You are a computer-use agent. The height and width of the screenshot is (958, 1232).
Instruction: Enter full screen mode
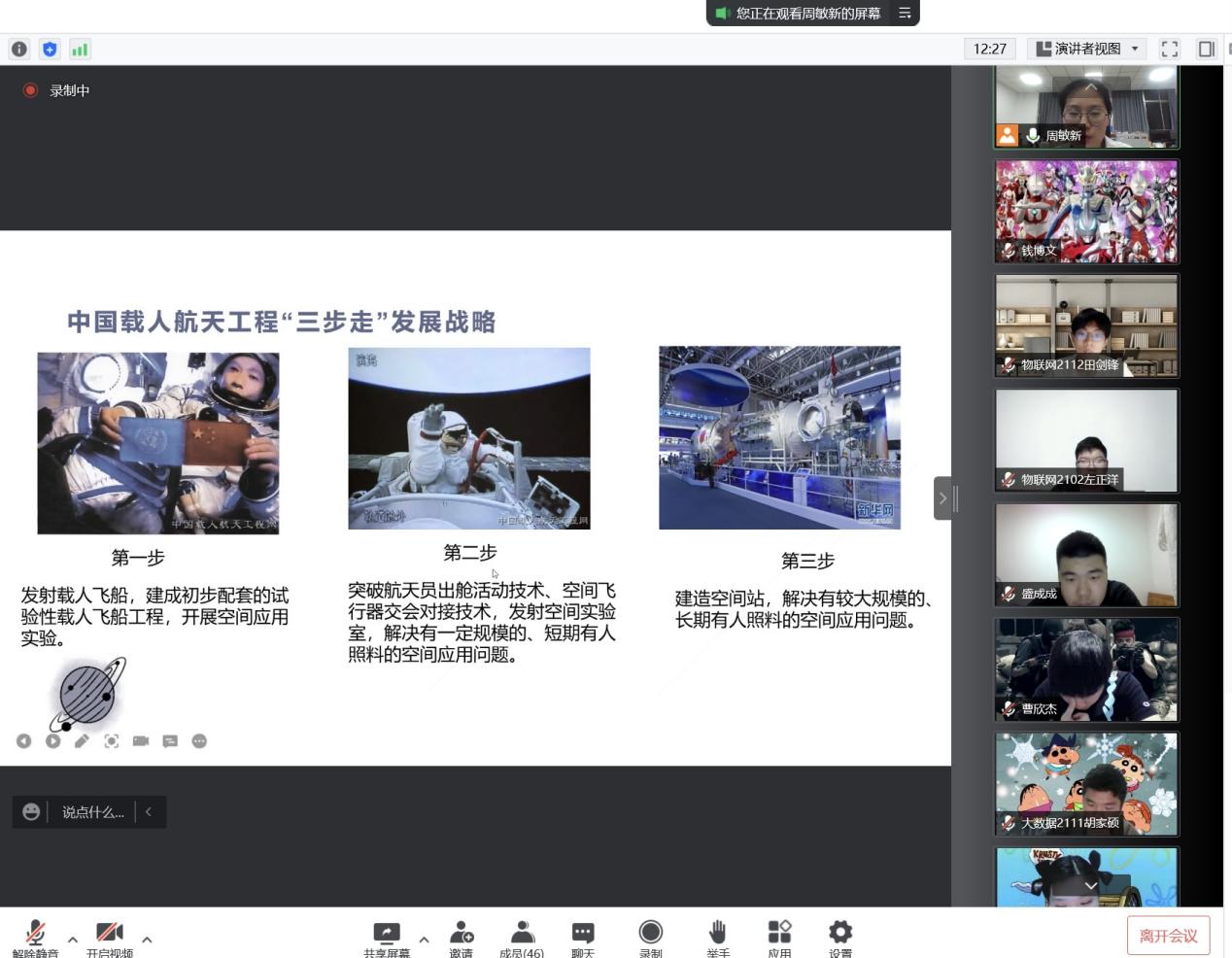click(x=1170, y=49)
